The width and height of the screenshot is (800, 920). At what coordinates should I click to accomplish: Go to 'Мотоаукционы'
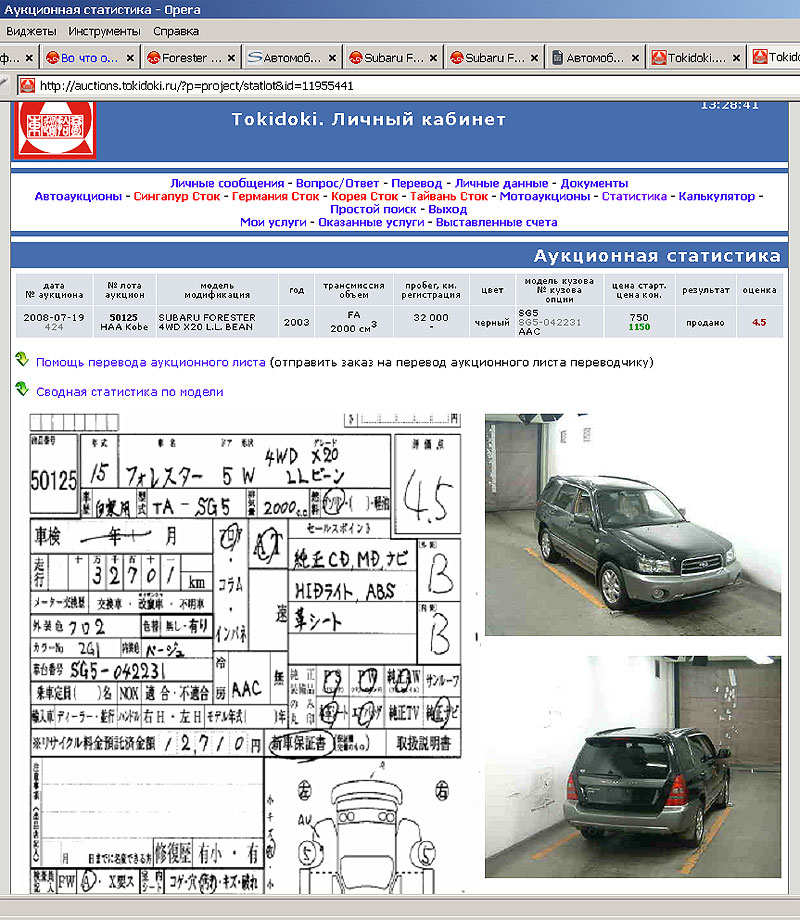pos(545,196)
